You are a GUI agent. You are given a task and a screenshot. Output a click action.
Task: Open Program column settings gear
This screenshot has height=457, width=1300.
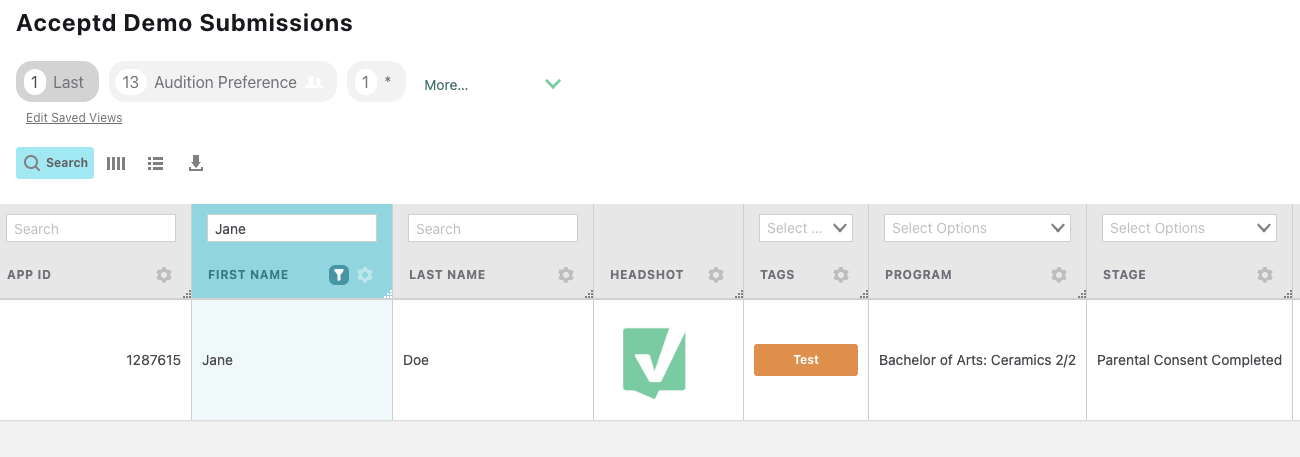coord(1059,275)
